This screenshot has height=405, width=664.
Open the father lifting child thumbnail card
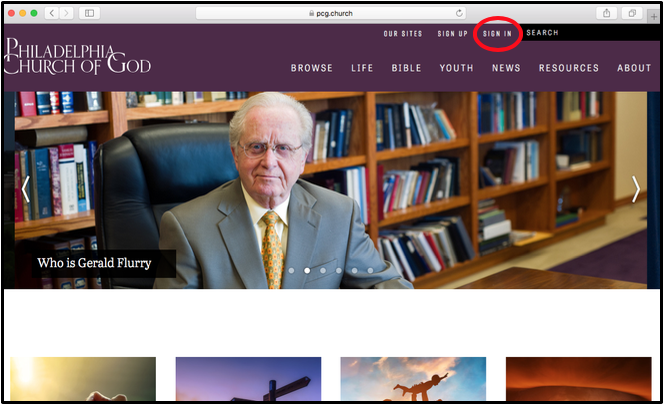point(413,379)
